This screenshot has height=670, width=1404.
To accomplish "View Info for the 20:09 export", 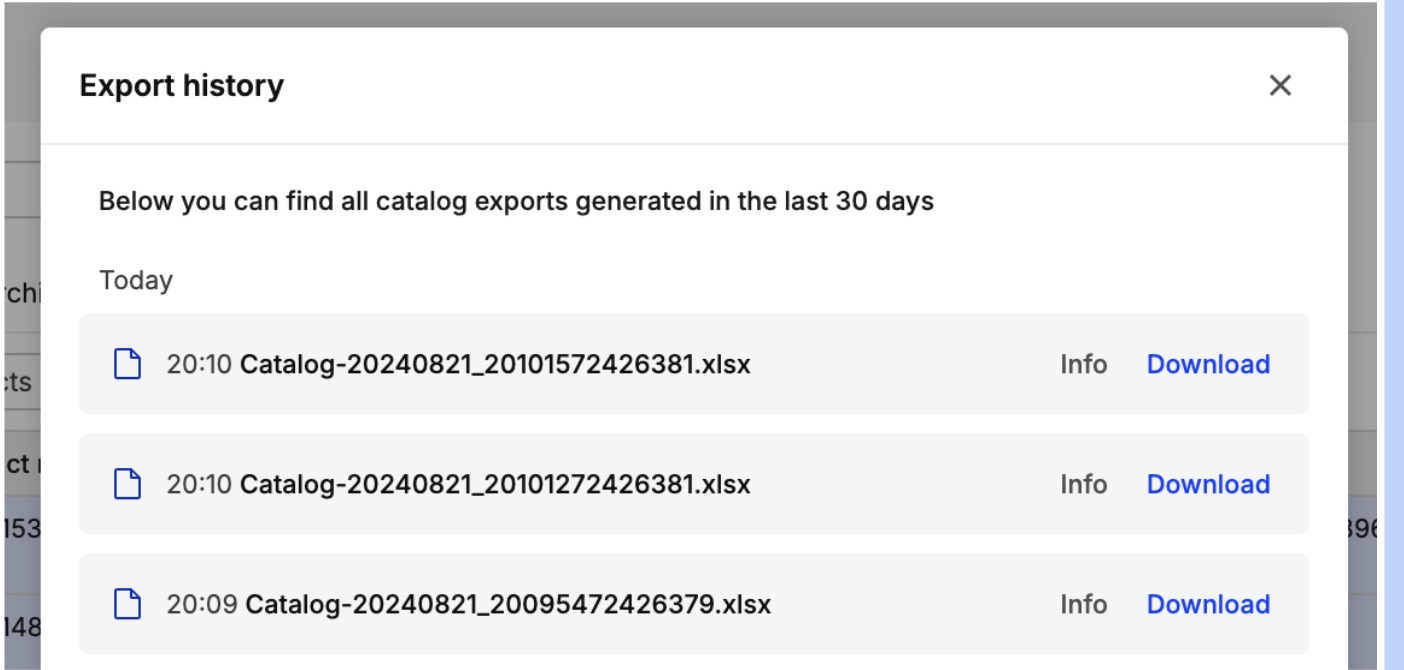I will tap(1083, 604).
